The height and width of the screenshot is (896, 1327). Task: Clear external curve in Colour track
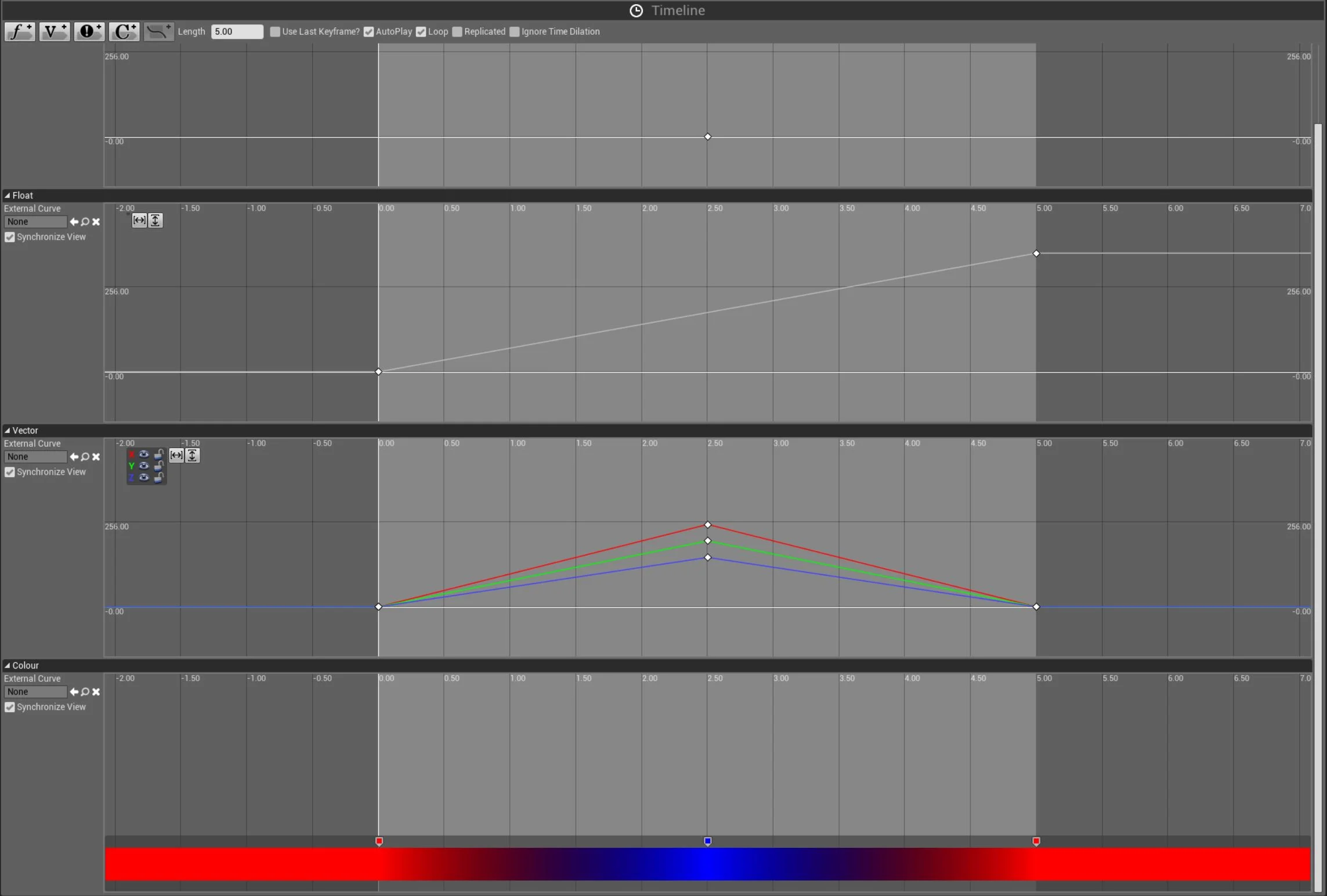[96, 692]
